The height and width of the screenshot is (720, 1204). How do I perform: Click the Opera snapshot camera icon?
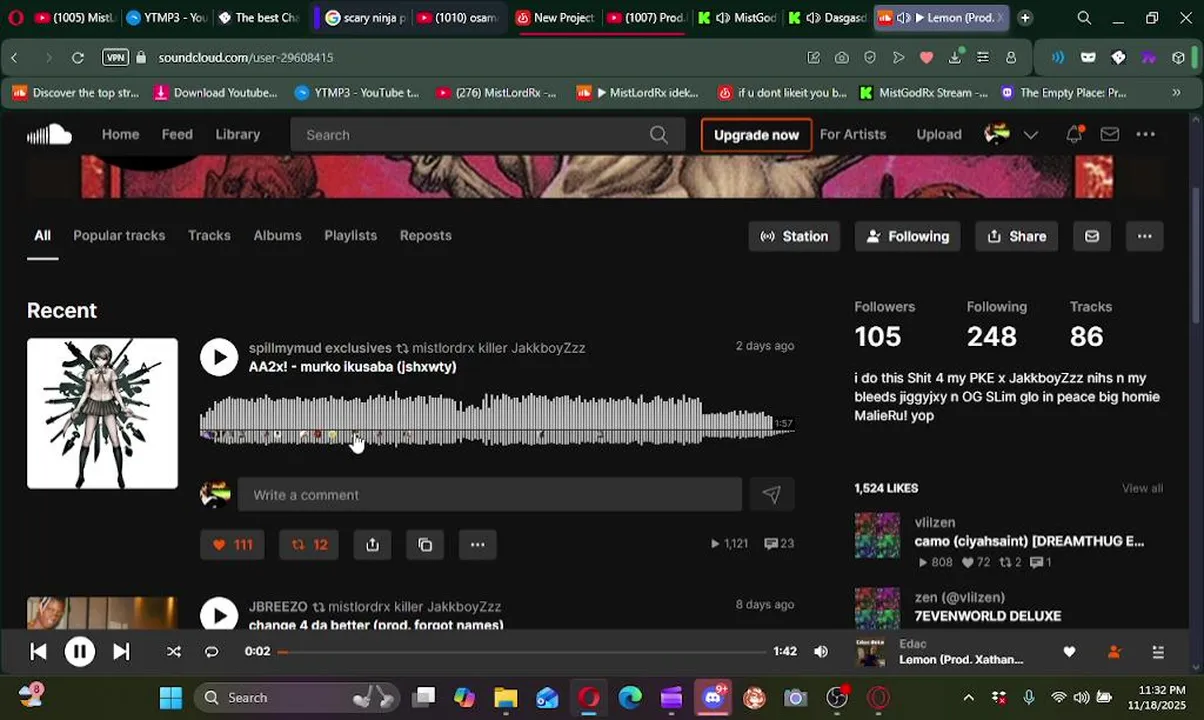point(842,58)
